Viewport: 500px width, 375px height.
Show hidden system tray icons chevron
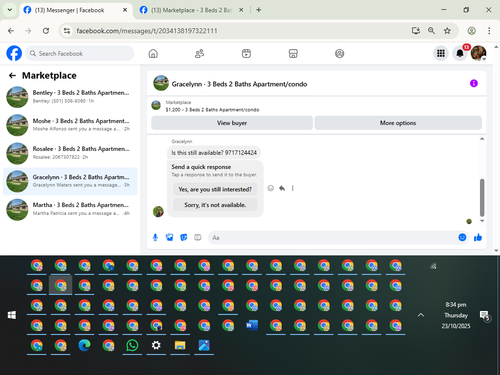(421, 315)
